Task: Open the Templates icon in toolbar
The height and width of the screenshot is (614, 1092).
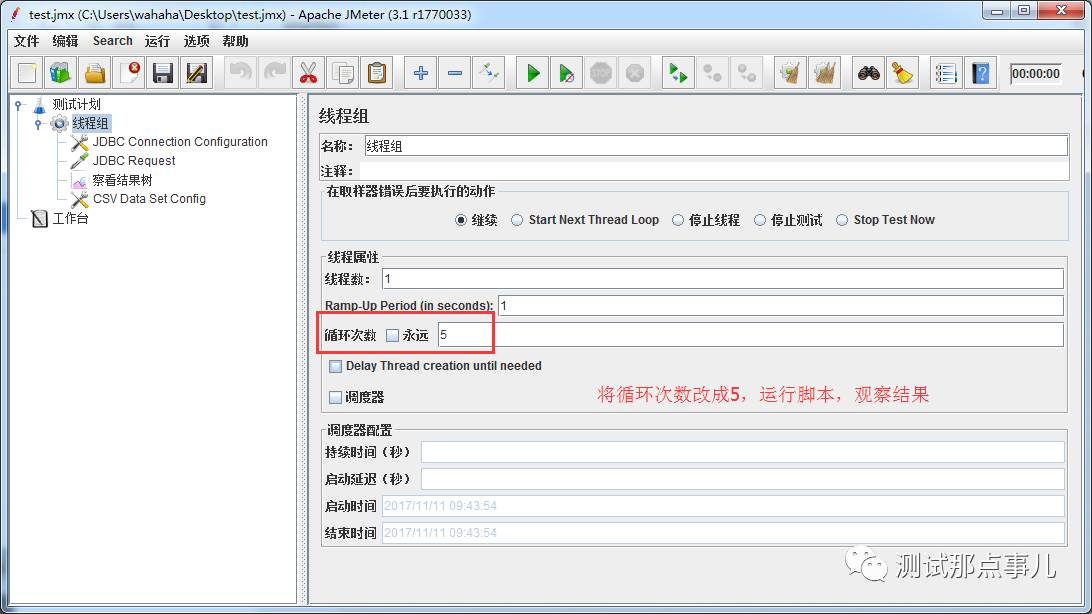Action: click(61, 73)
